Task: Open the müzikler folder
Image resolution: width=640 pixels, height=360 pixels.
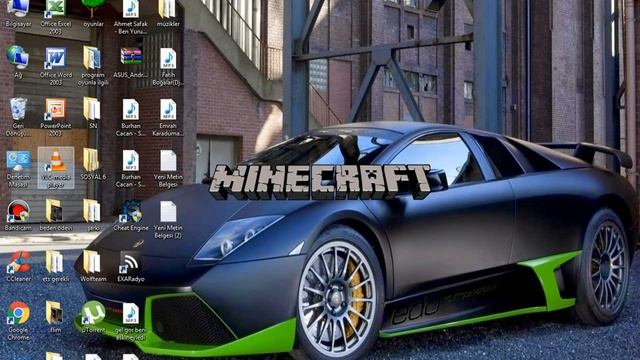Action: pos(168,13)
